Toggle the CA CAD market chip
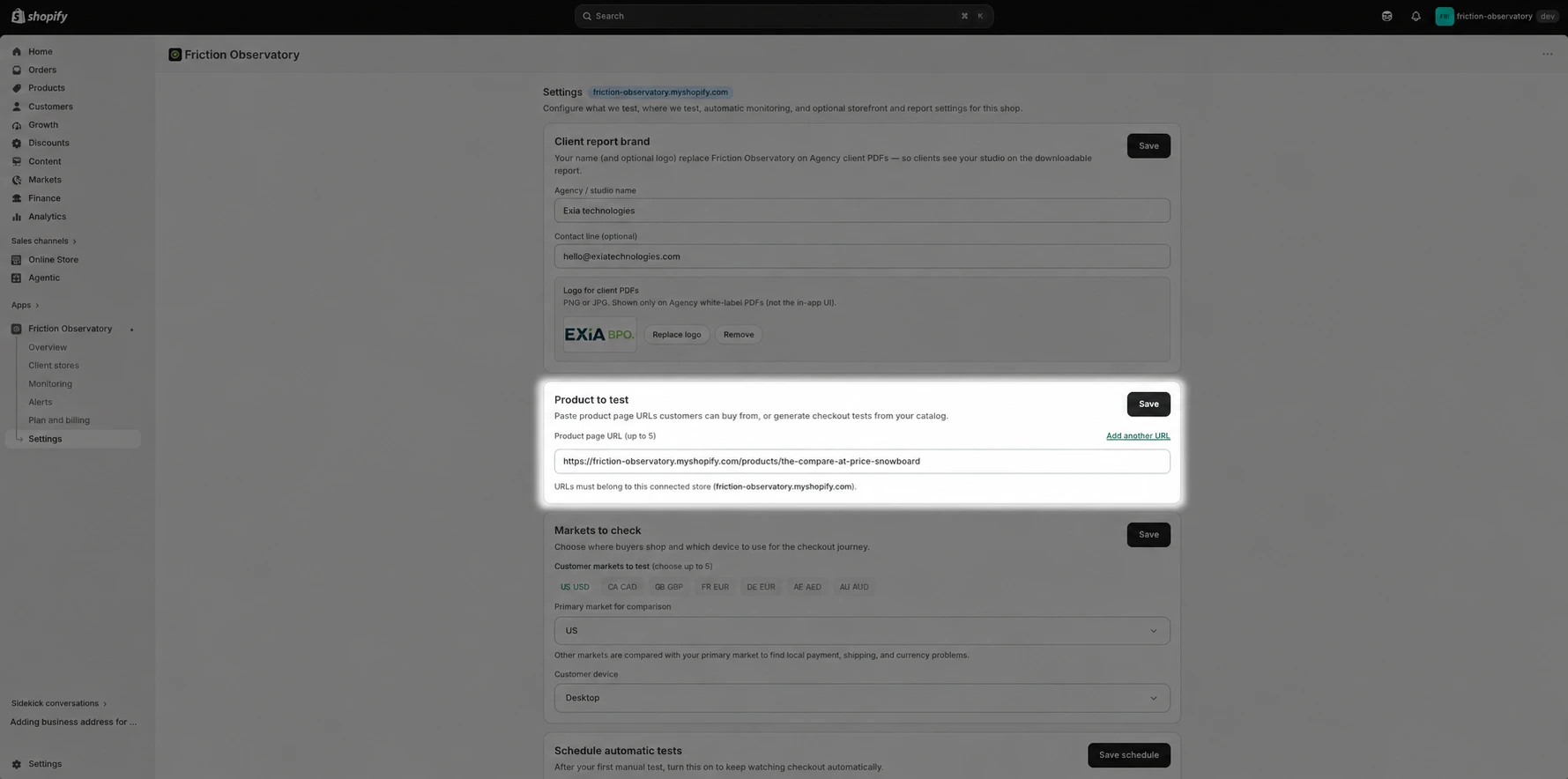The height and width of the screenshot is (779, 1568). click(x=622, y=587)
